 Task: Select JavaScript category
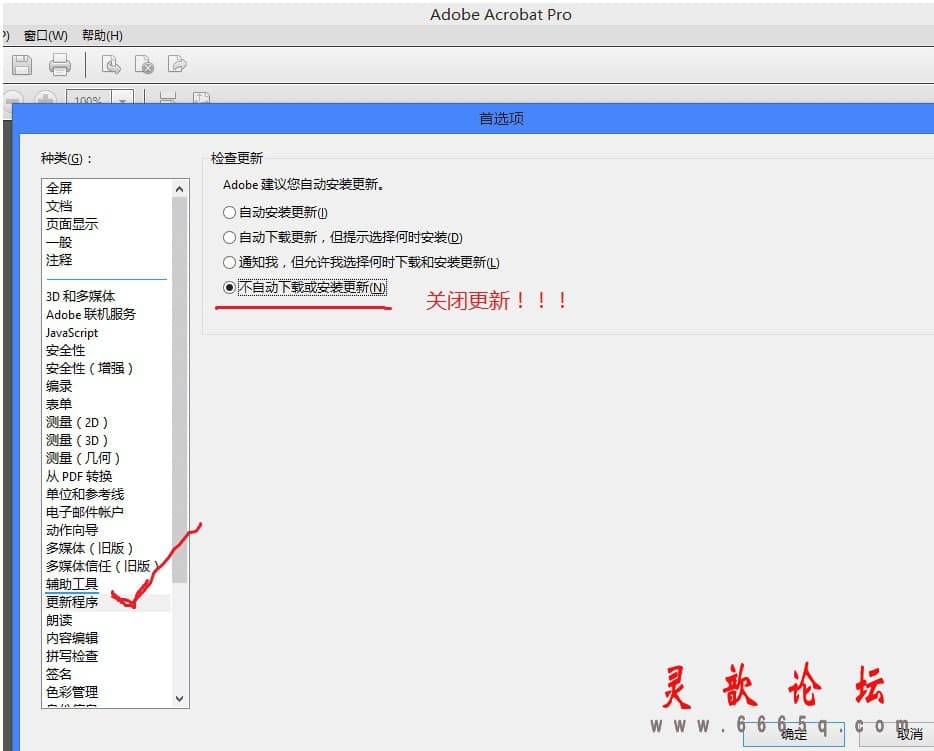[x=71, y=332]
